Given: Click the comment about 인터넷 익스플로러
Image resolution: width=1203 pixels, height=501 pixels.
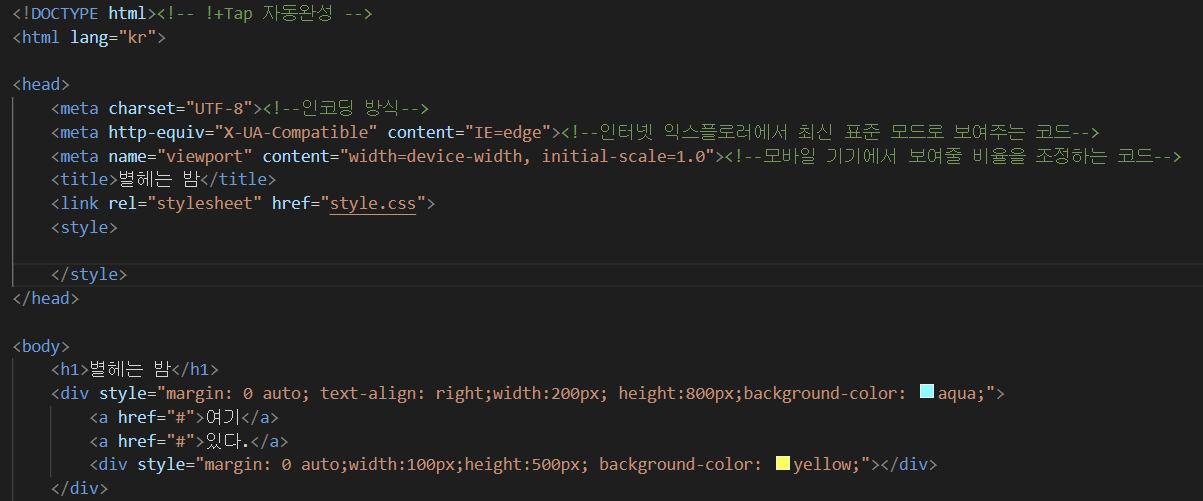Looking at the screenshot, I should click(x=830, y=132).
